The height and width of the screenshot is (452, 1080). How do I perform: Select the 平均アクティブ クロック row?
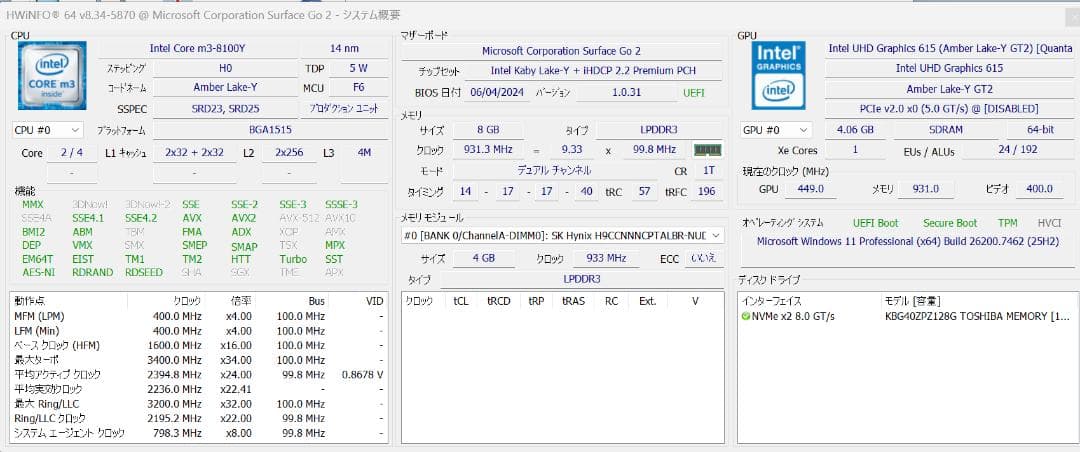click(x=198, y=375)
